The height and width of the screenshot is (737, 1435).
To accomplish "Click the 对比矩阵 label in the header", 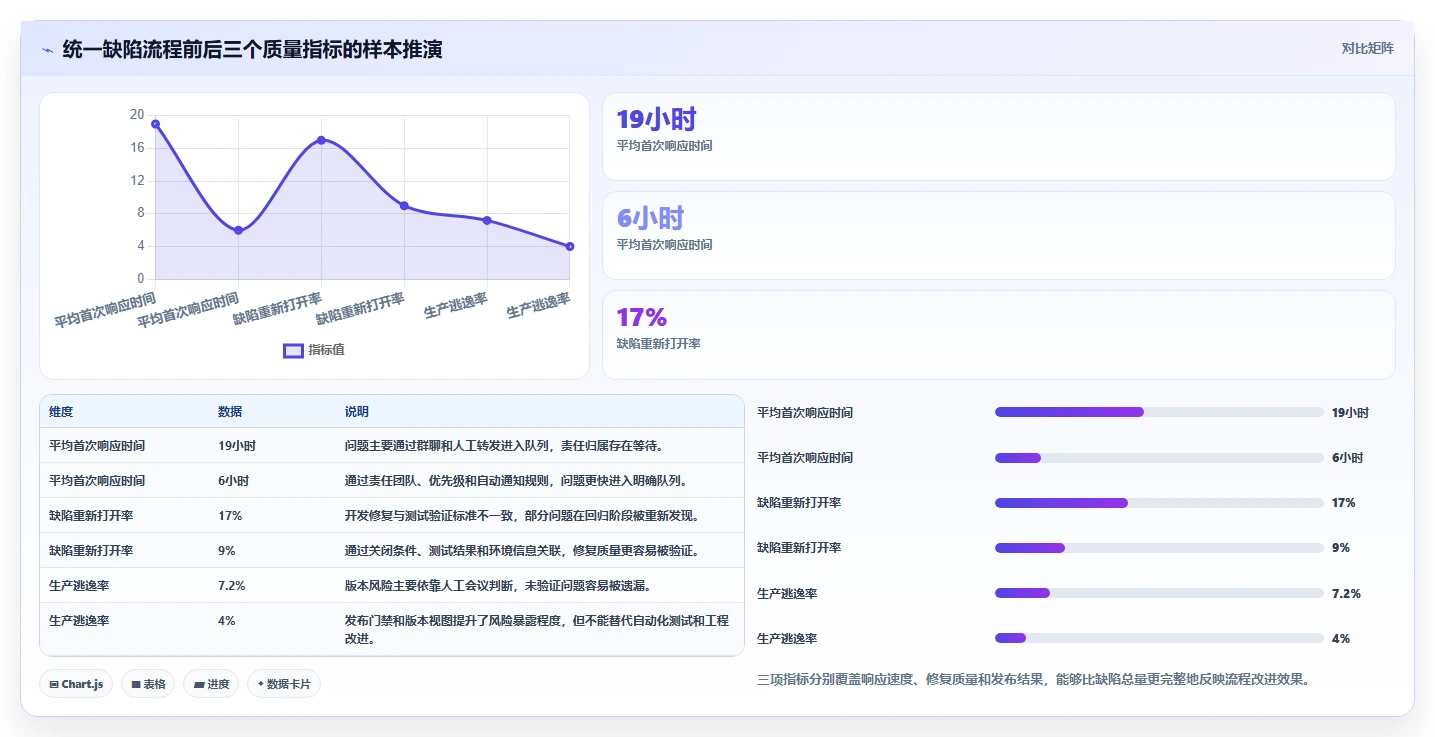I will (x=1367, y=48).
